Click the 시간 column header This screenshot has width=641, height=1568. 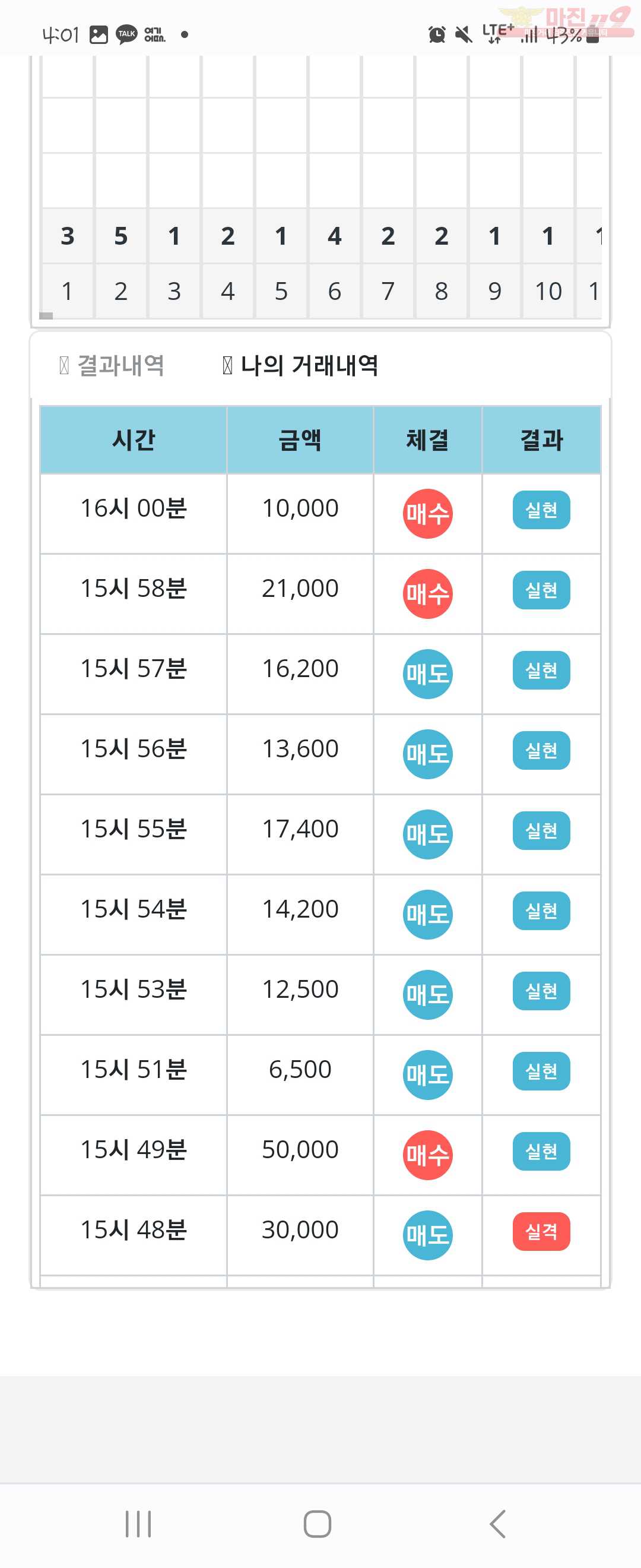133,440
